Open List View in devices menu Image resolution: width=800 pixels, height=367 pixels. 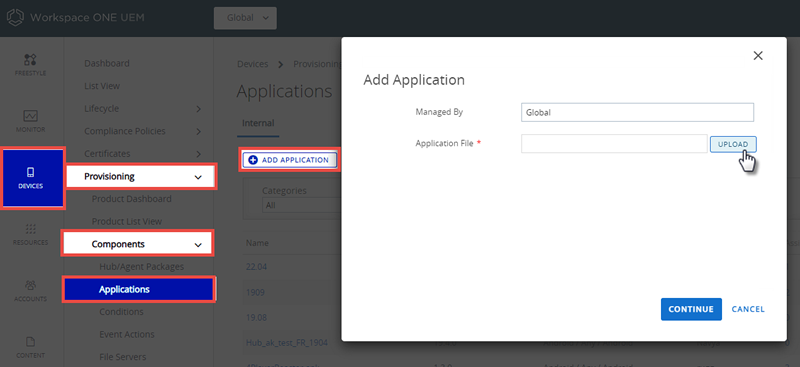tap(102, 86)
